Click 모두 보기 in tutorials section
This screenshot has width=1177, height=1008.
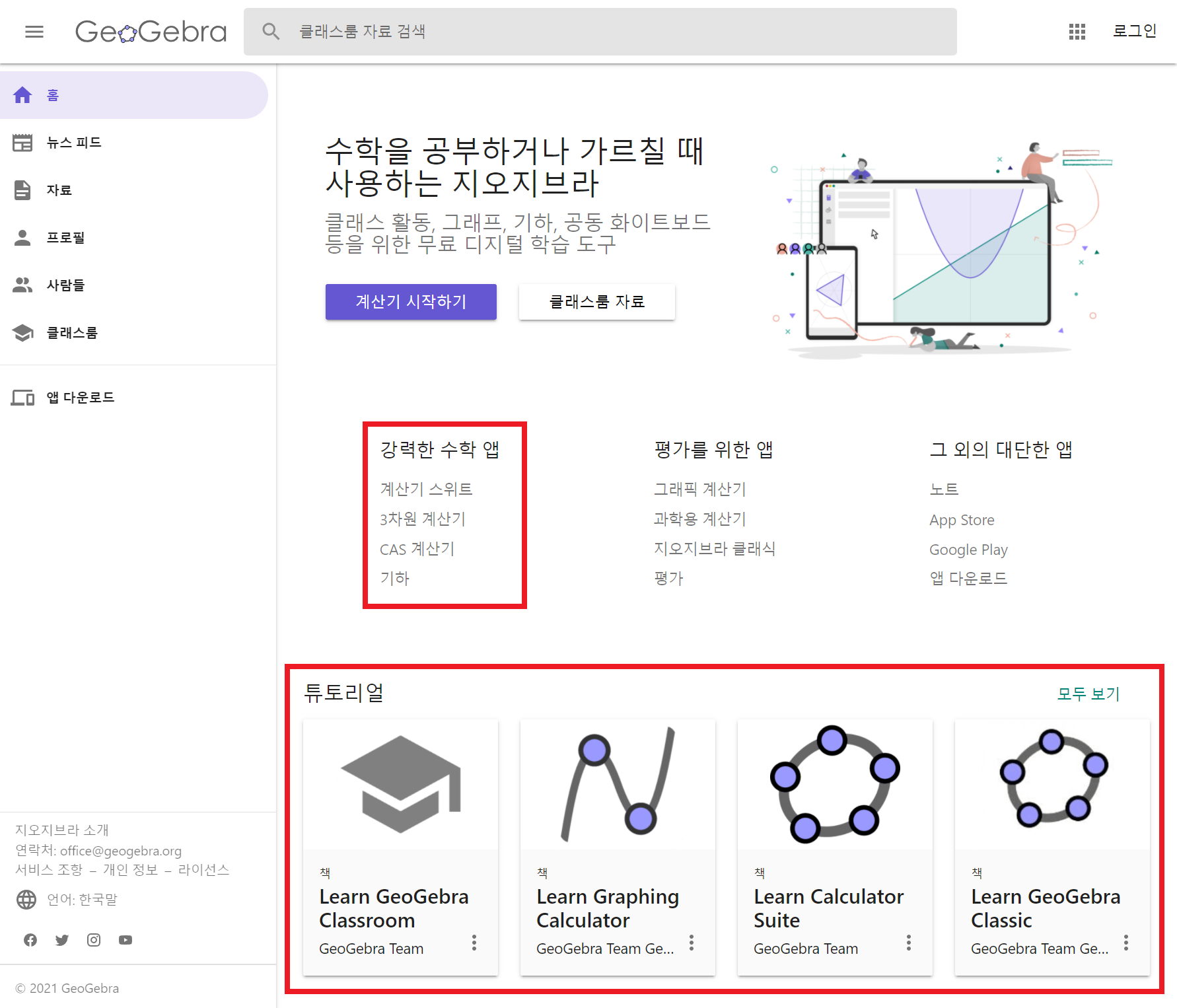1088,694
